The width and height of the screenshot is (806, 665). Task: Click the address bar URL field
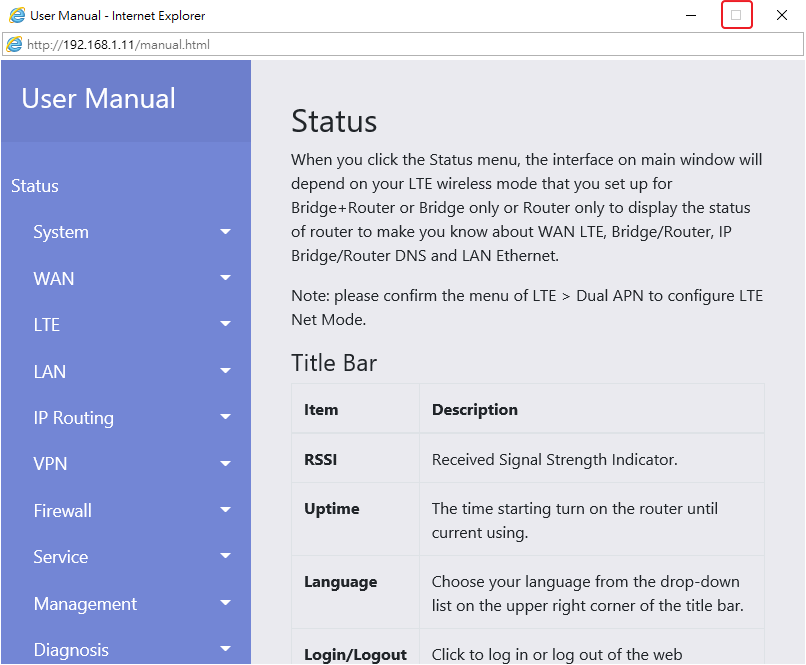[403, 45]
